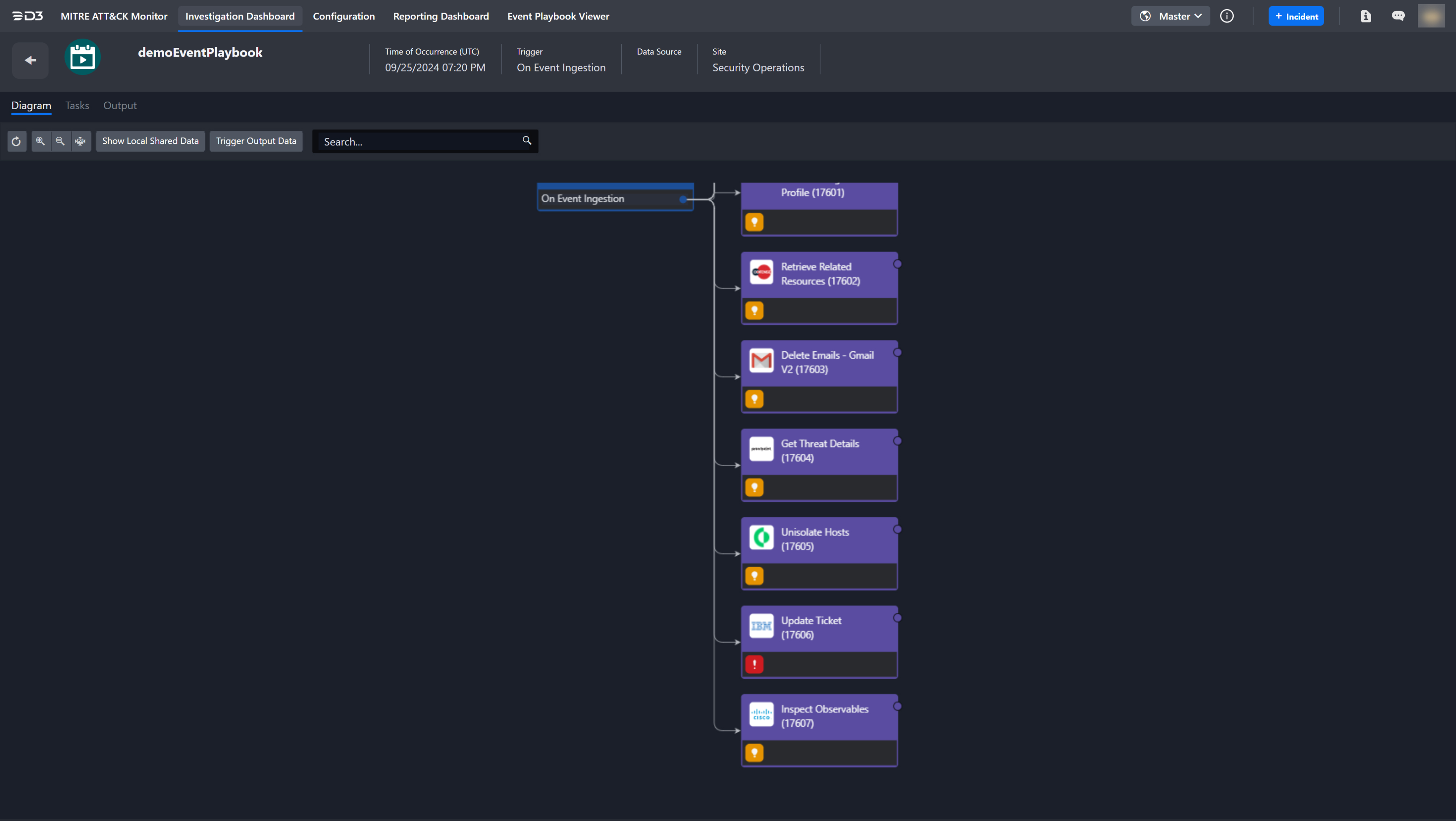This screenshot has height=821, width=1456.
Task: Click the refresh diagram icon
Action: 16,141
